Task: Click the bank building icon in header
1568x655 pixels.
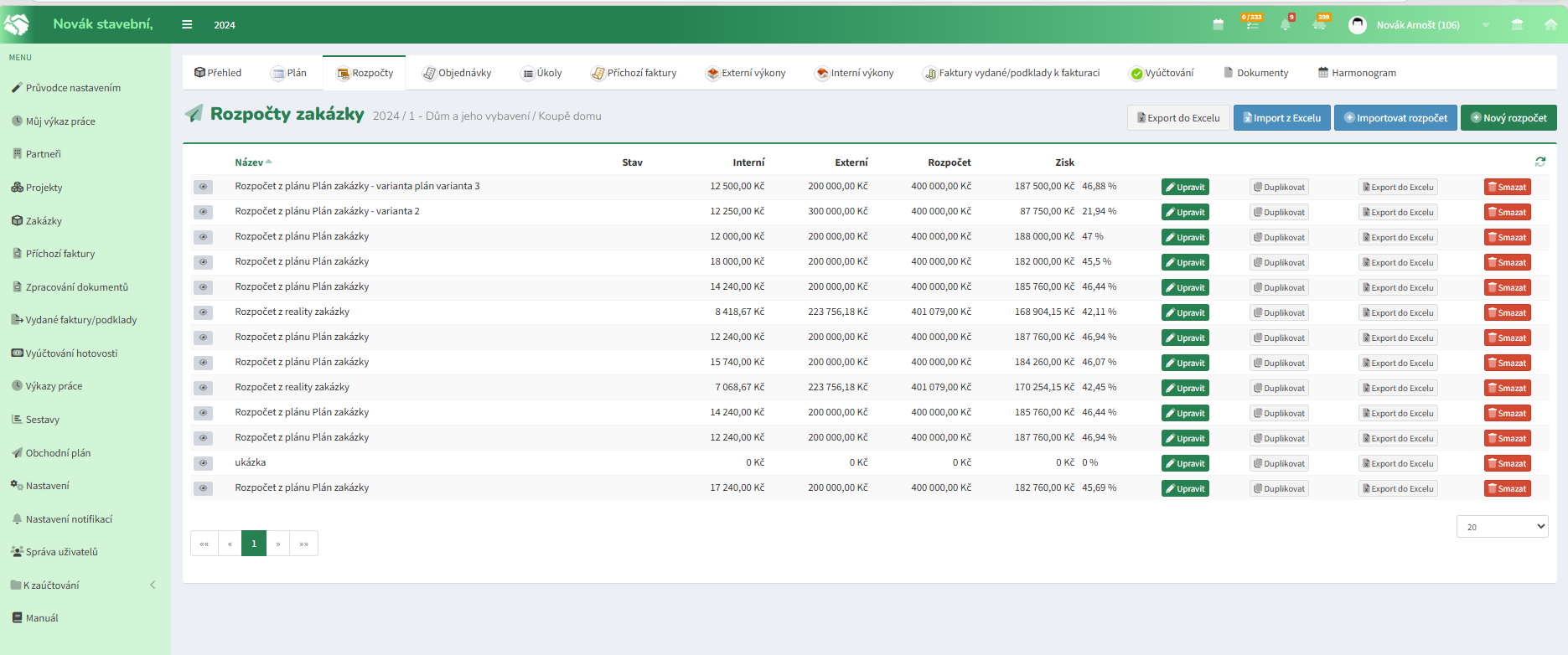Action: (1517, 24)
